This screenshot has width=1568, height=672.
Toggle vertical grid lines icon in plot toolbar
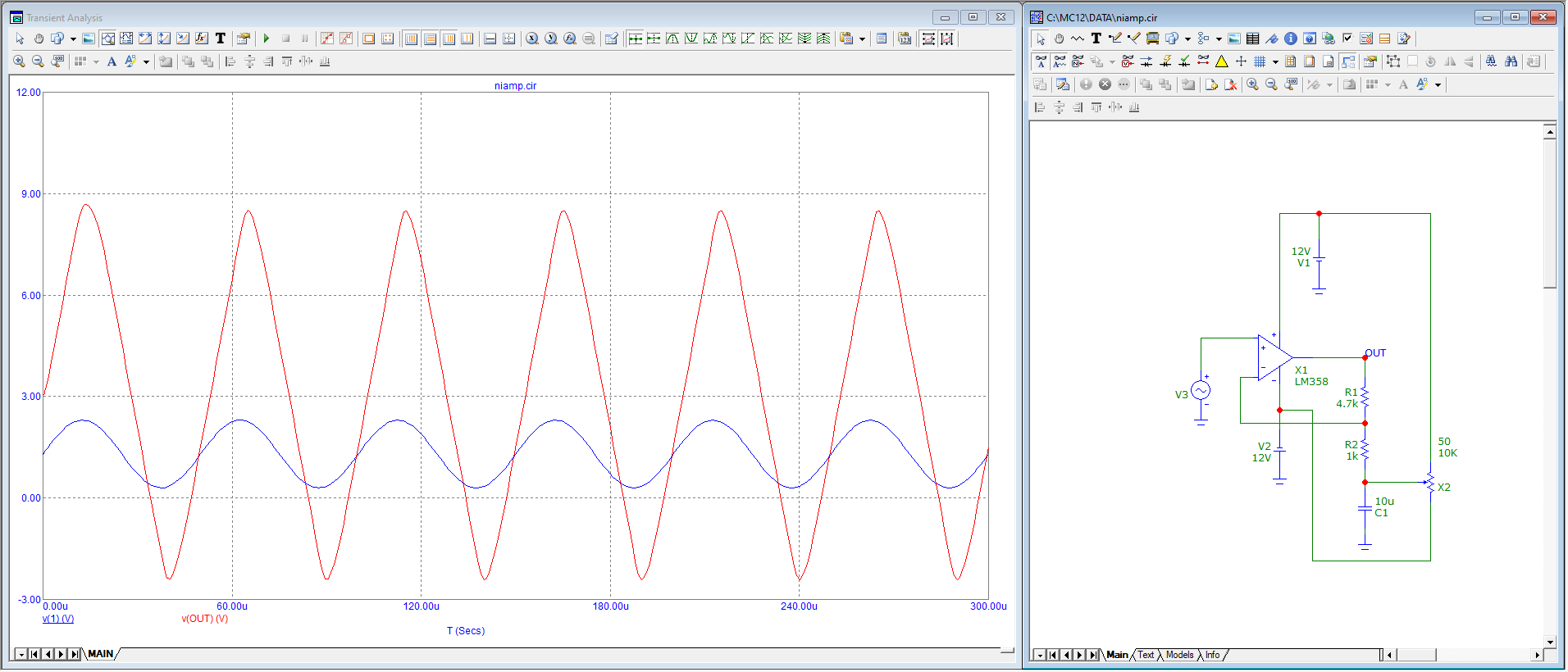[x=411, y=39]
